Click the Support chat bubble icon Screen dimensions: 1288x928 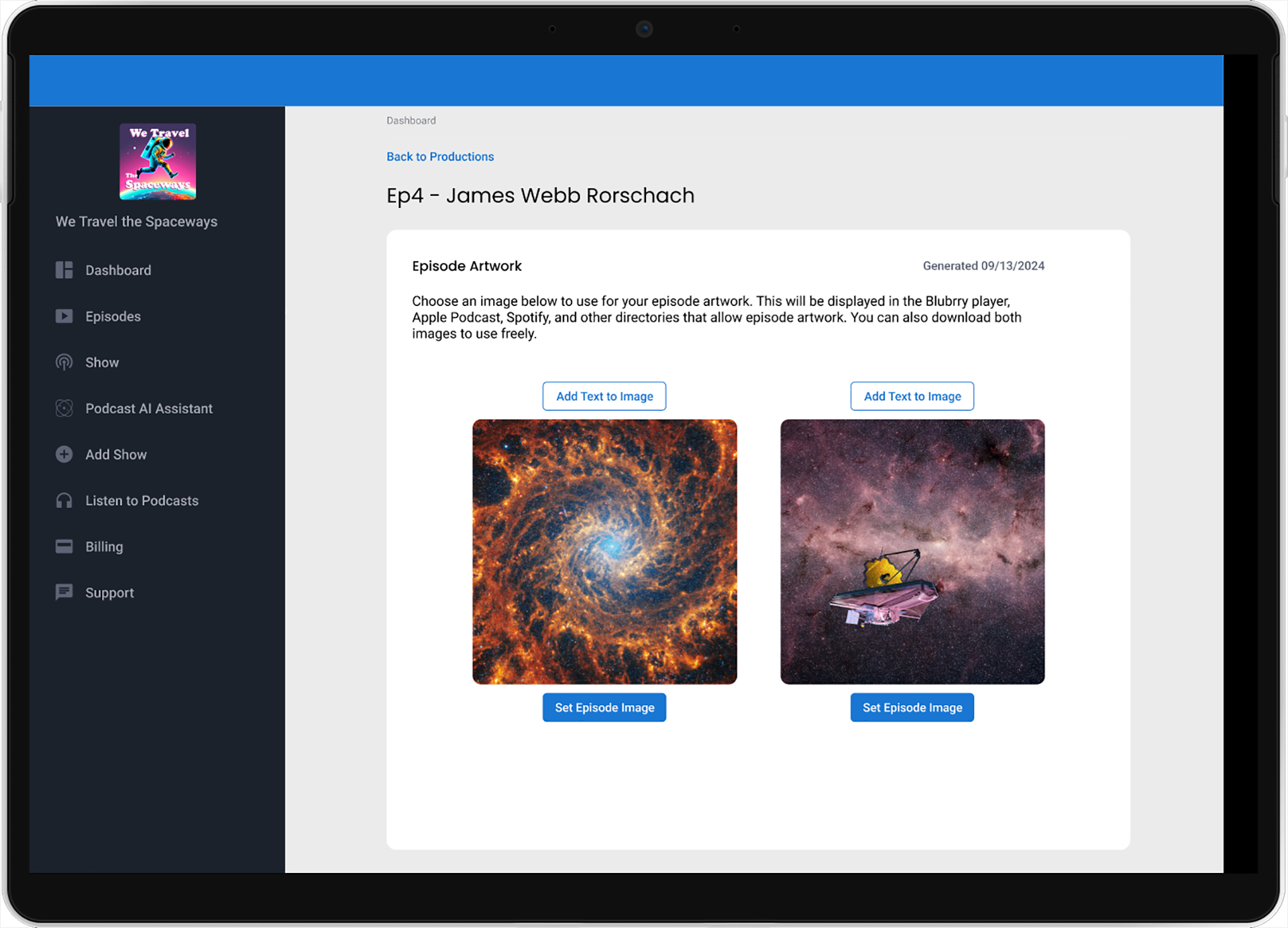pyautogui.click(x=64, y=592)
